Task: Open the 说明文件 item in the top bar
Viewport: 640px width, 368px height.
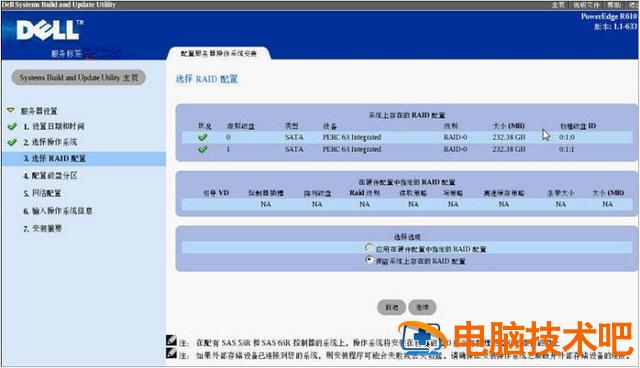Action: coord(586,5)
